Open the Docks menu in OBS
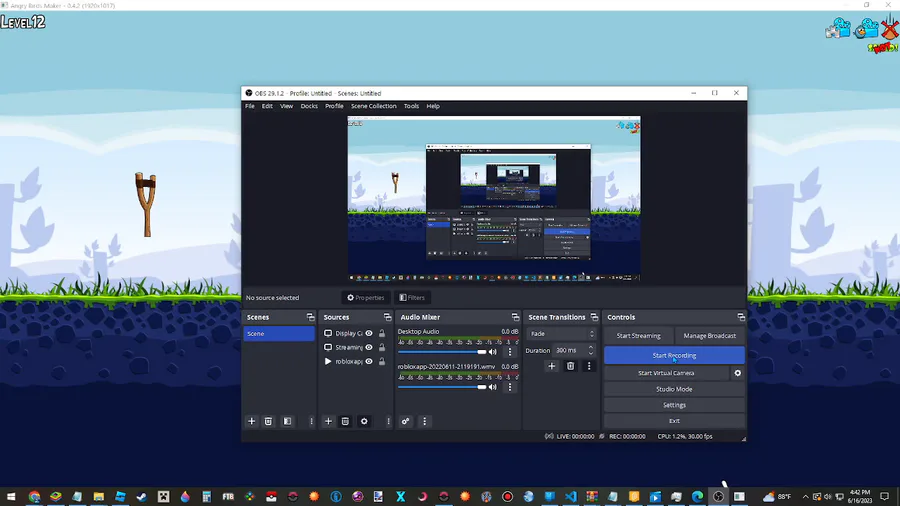Image resolution: width=900 pixels, height=506 pixels. pyautogui.click(x=309, y=106)
